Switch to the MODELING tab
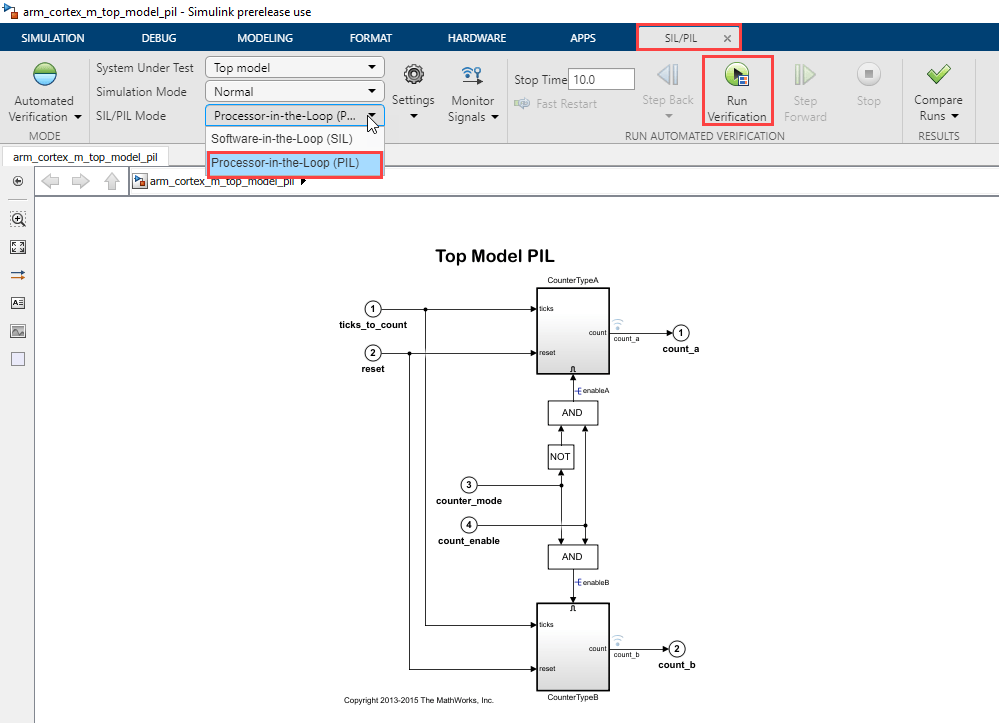999x723 pixels. coord(265,38)
